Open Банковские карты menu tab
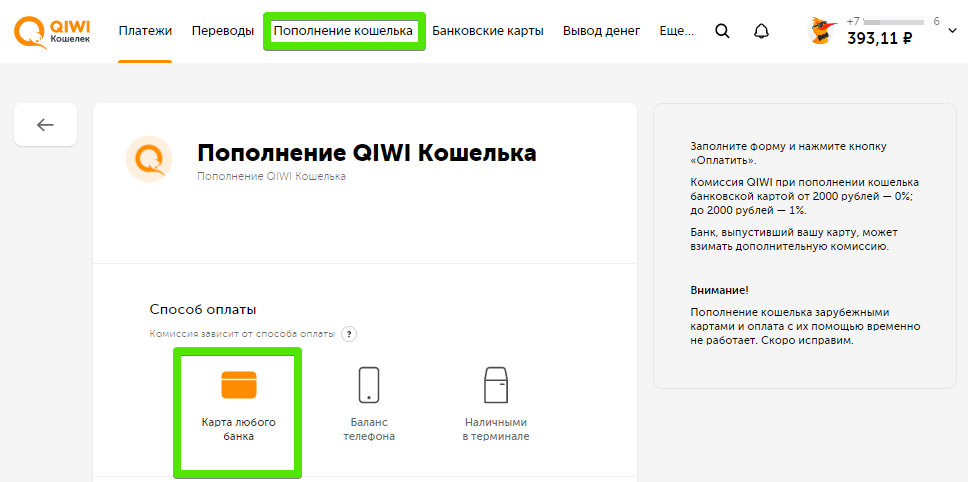This screenshot has width=968, height=482. click(488, 31)
